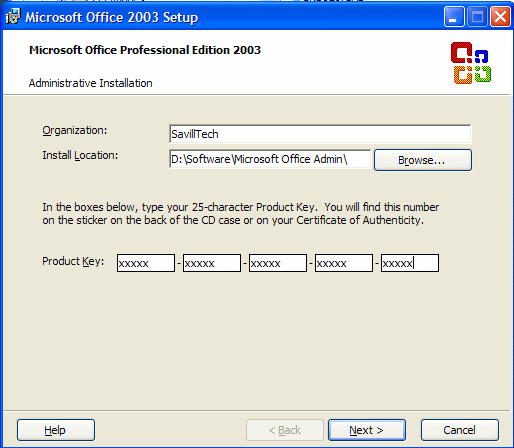Click the Setup installer icon in title bar
Image resolution: width=514 pixels, height=448 pixels.
tap(13, 17)
